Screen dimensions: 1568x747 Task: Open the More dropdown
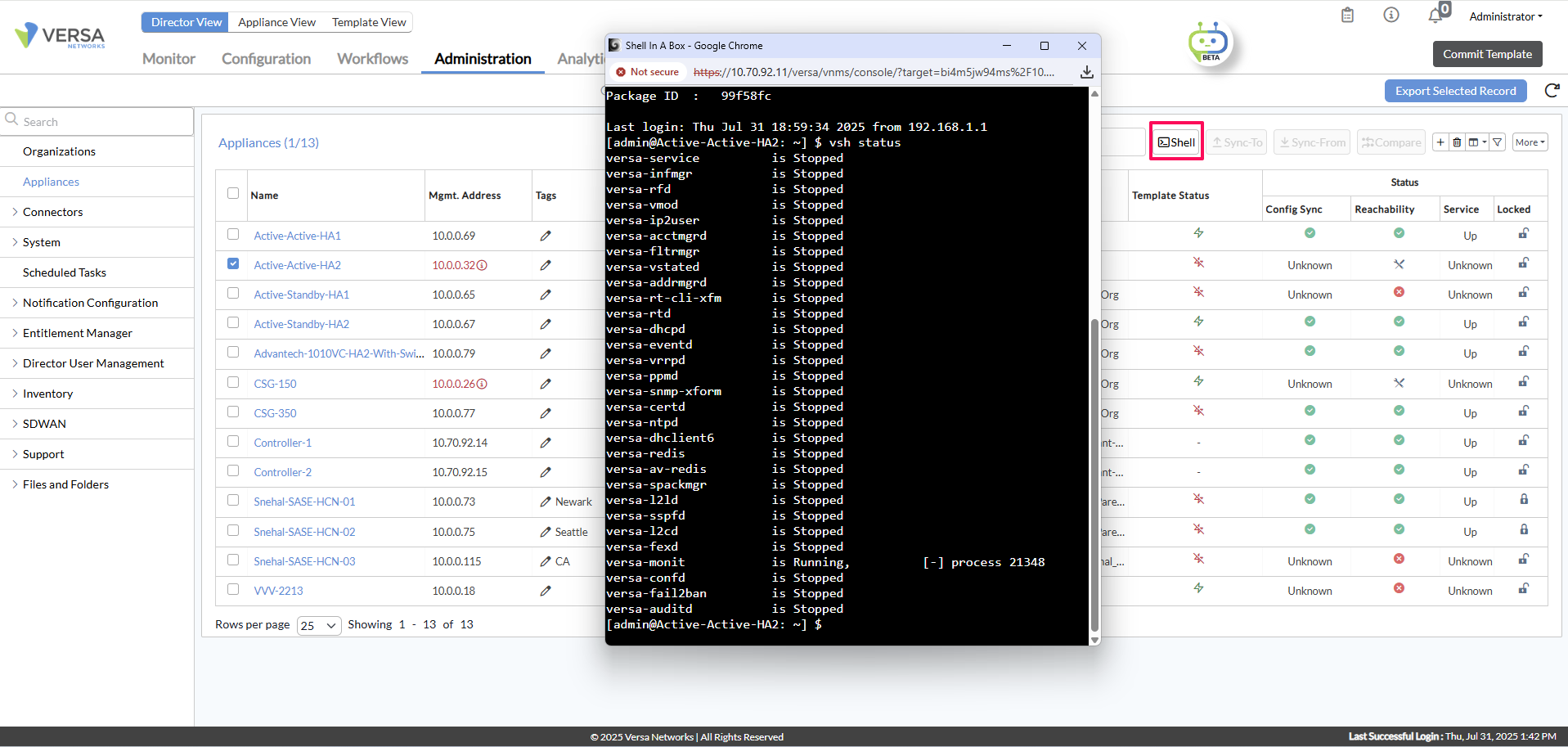(x=1530, y=142)
